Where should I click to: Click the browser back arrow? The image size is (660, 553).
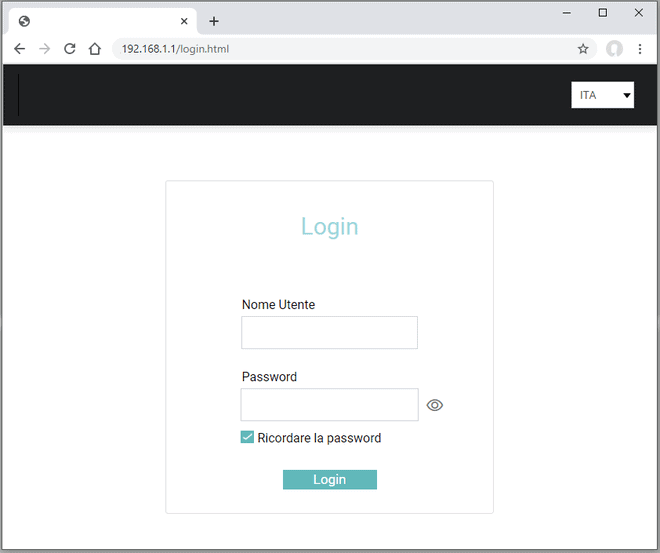point(19,48)
